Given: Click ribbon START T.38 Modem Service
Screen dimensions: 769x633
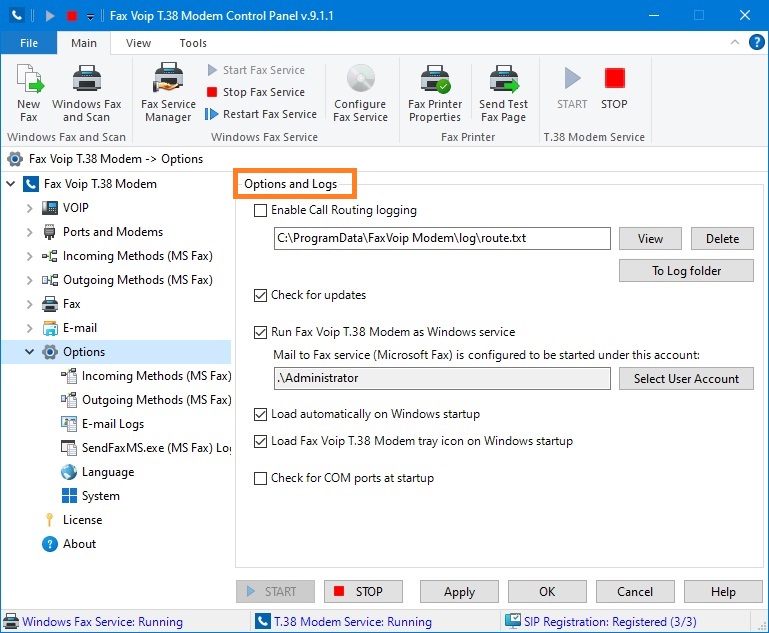Looking at the screenshot, I should [572, 89].
